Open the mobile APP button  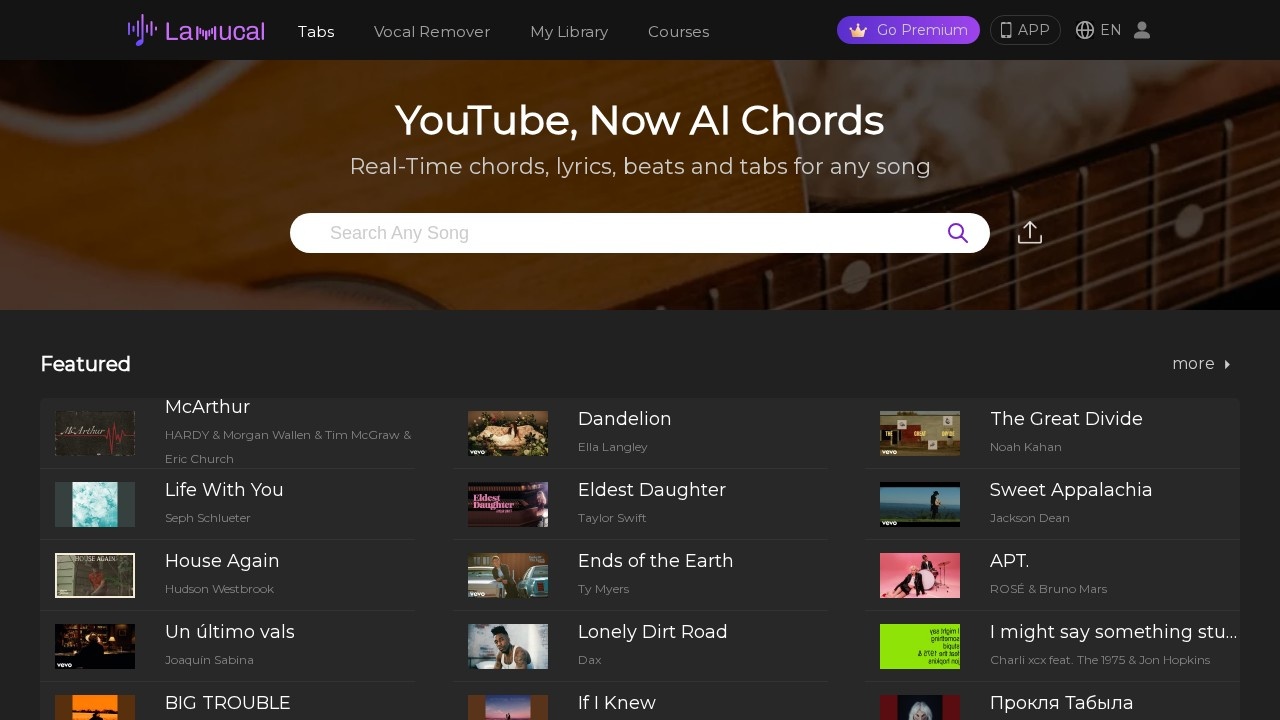click(1024, 30)
